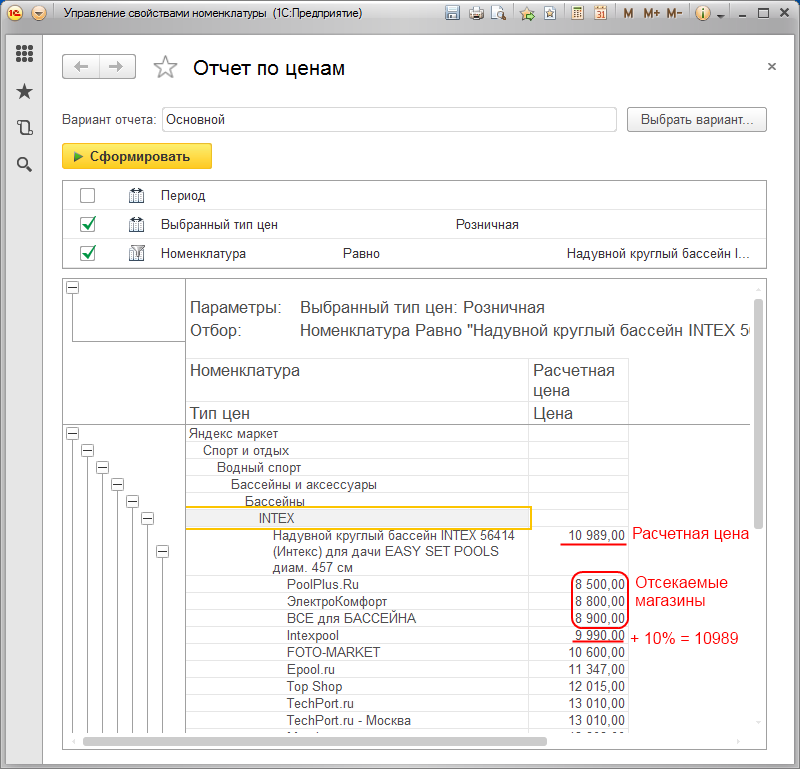The width and height of the screenshot is (800, 769).
Task: Uncheck the Выбранный тип цен checkbox
Action: pyautogui.click(x=87, y=224)
